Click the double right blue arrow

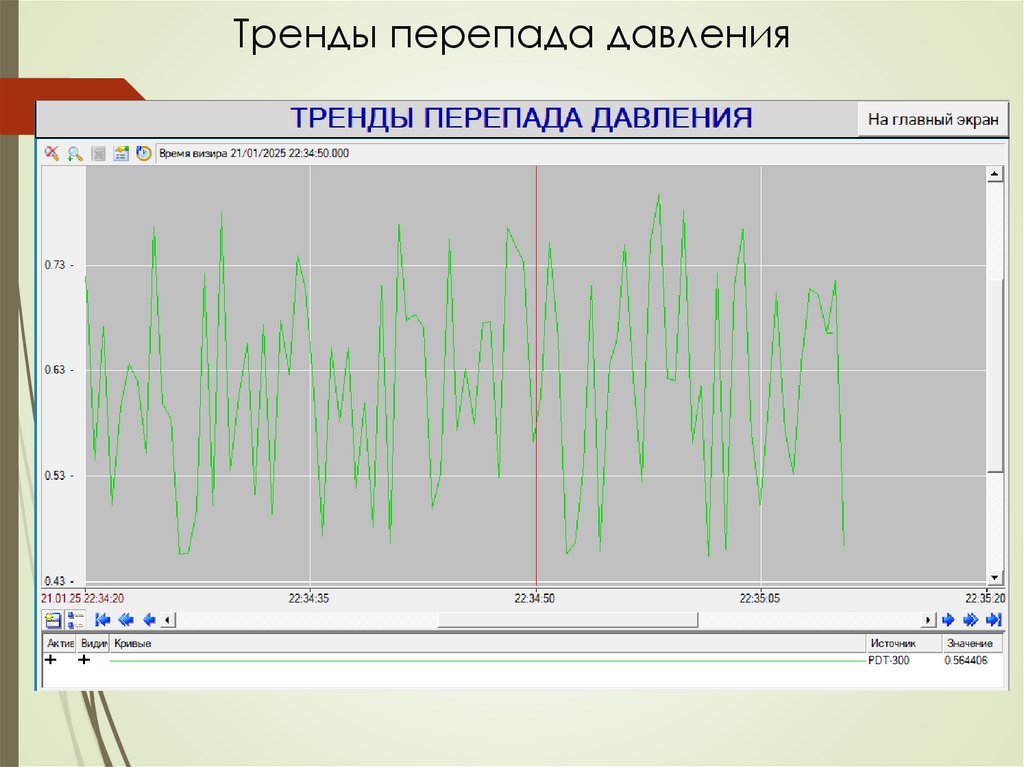(x=970, y=619)
